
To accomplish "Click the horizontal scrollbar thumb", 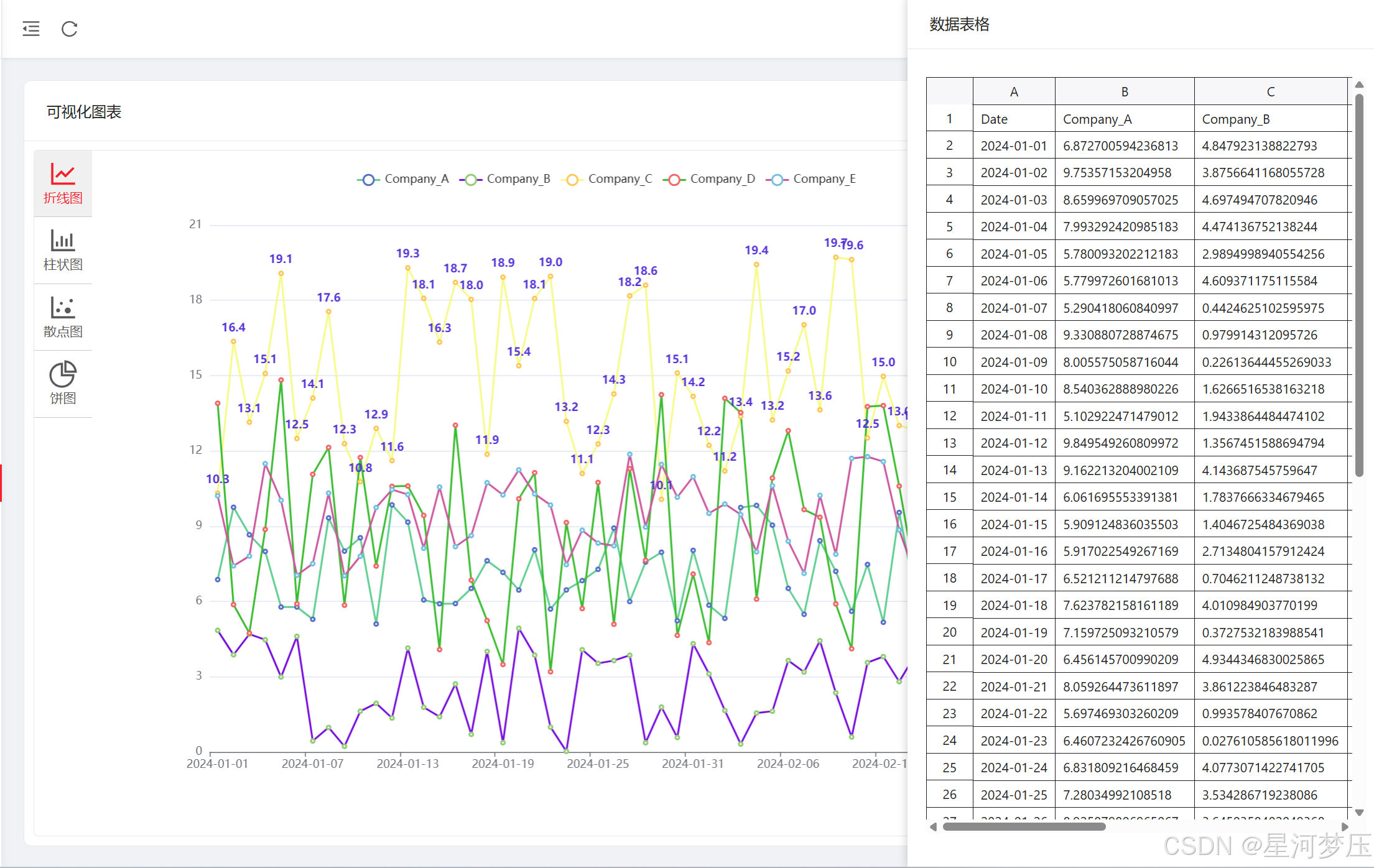I will coord(1024,827).
